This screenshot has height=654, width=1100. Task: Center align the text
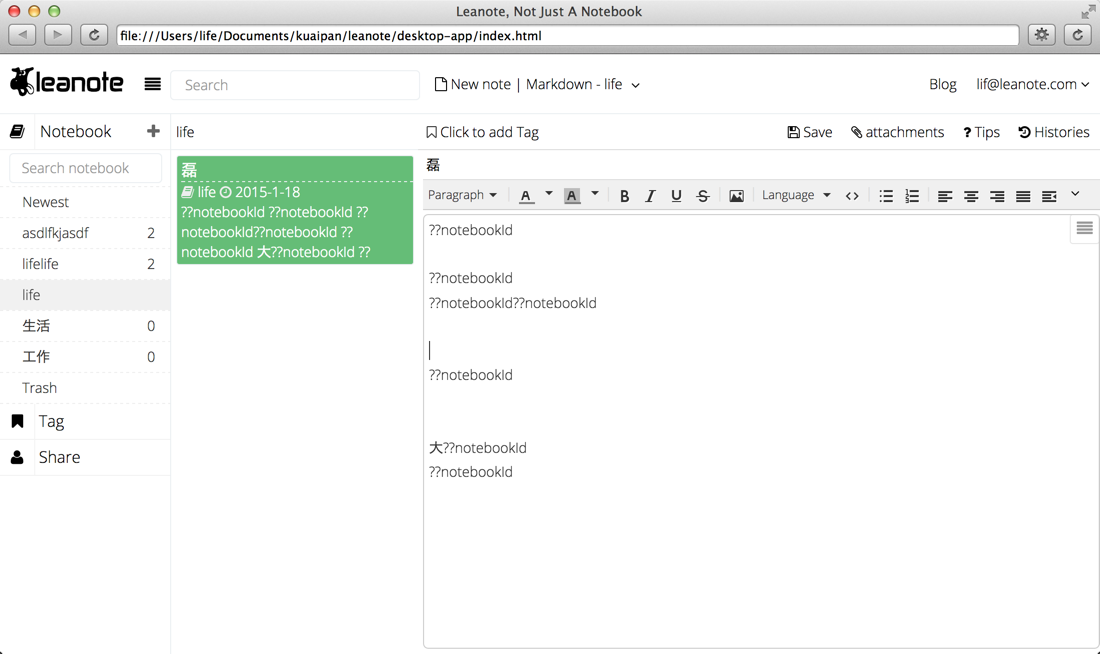(x=971, y=196)
